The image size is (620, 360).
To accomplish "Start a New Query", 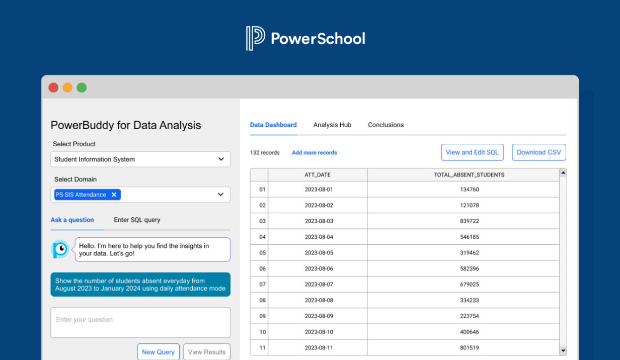I will point(158,352).
